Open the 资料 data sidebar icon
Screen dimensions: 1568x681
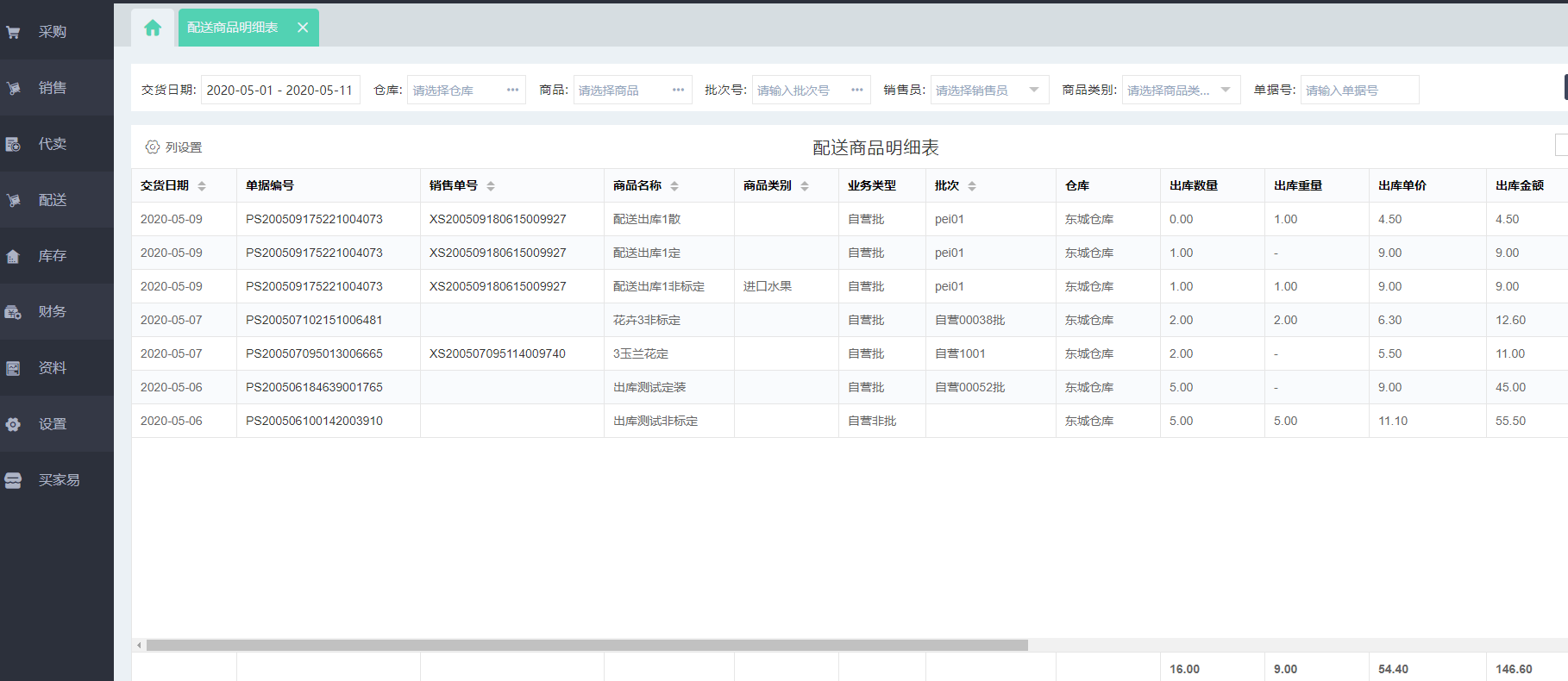(x=13, y=368)
